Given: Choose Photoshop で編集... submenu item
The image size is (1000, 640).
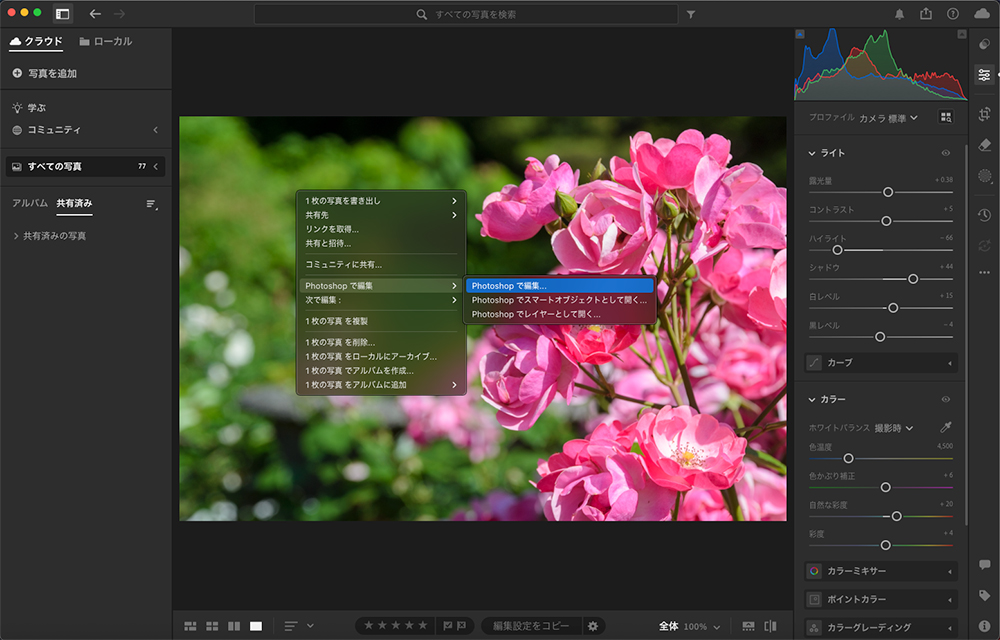Looking at the screenshot, I should click(559, 286).
